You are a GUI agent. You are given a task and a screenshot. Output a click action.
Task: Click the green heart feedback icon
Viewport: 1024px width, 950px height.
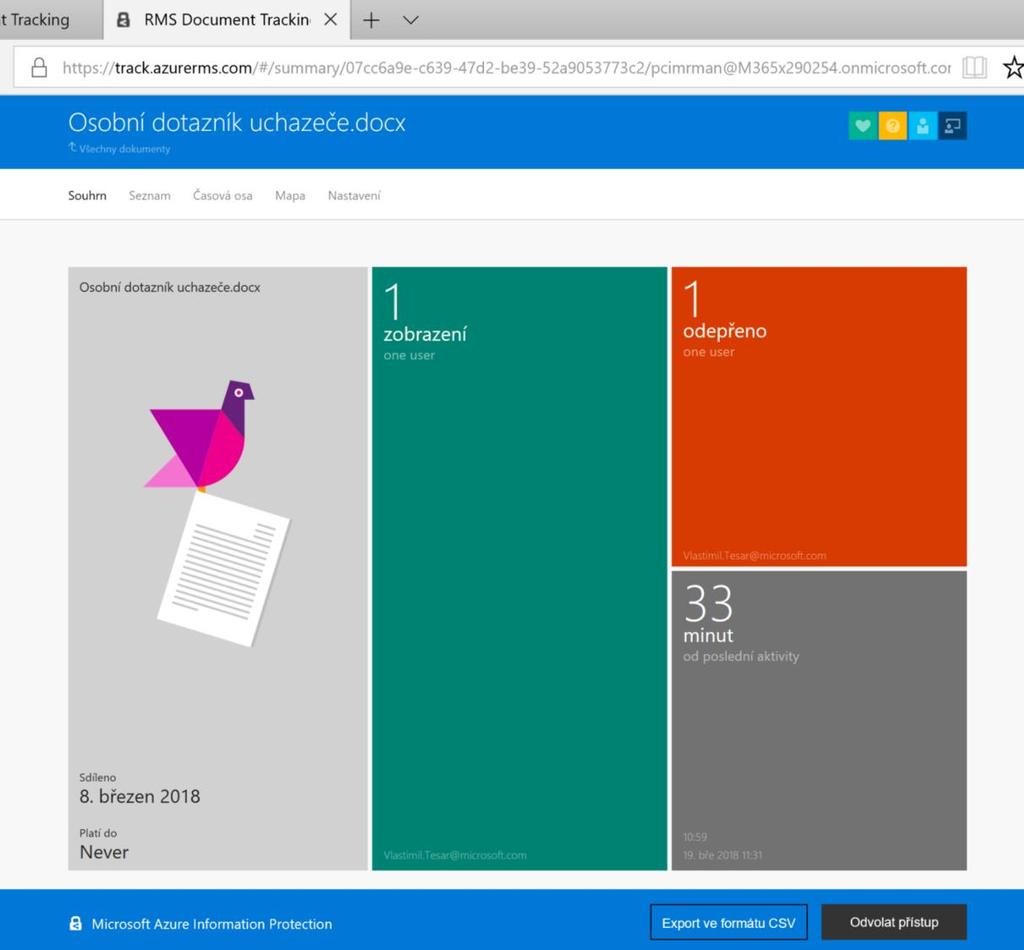[x=863, y=125]
